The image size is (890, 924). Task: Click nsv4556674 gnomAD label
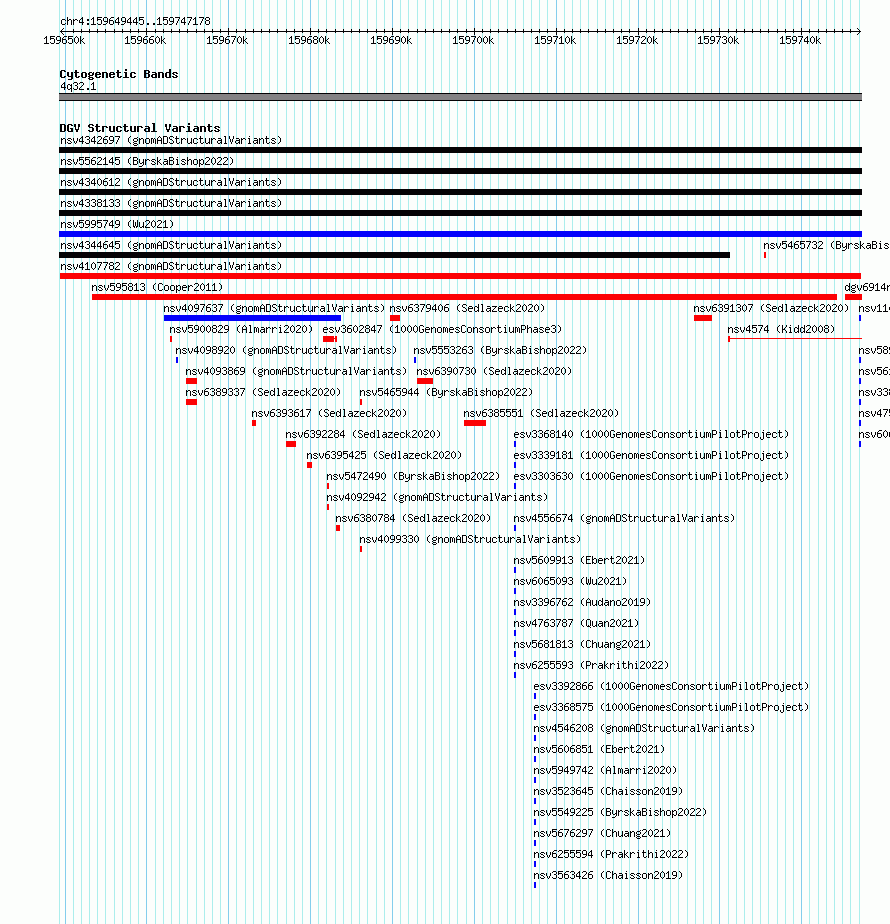coord(624,519)
